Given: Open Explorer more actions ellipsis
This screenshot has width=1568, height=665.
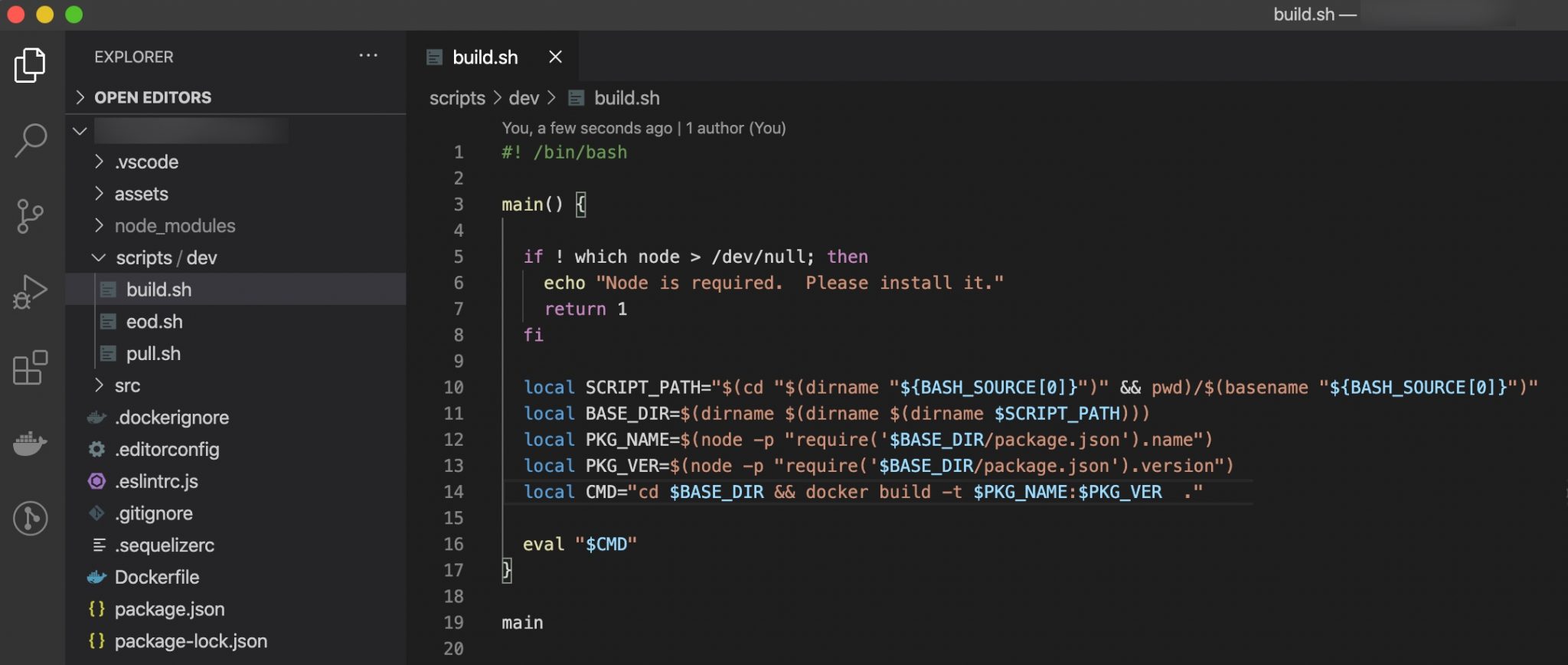Looking at the screenshot, I should click(368, 56).
